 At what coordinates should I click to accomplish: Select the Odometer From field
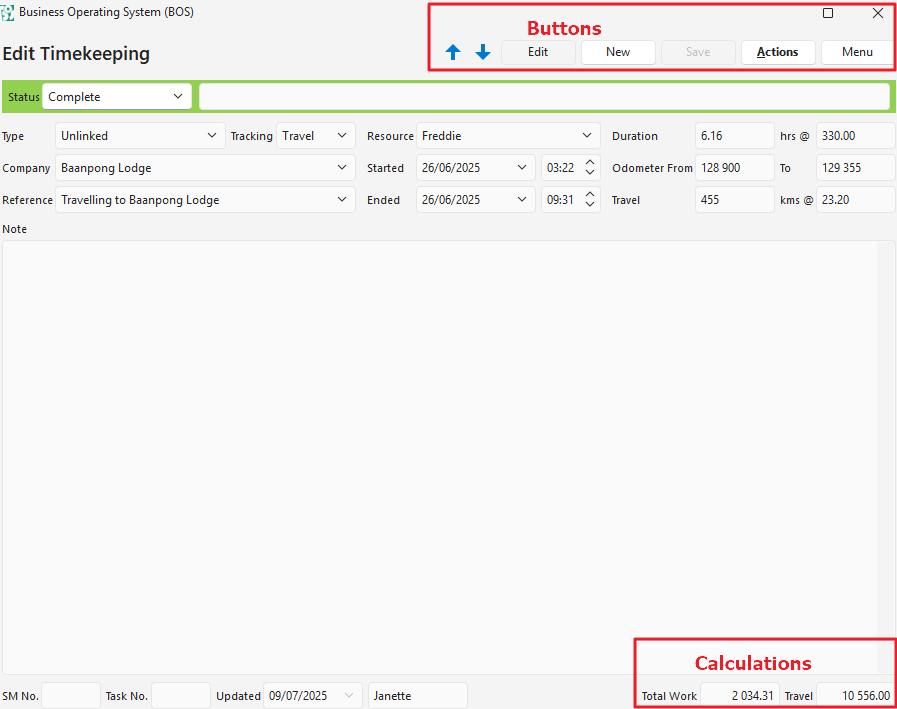[734, 168]
